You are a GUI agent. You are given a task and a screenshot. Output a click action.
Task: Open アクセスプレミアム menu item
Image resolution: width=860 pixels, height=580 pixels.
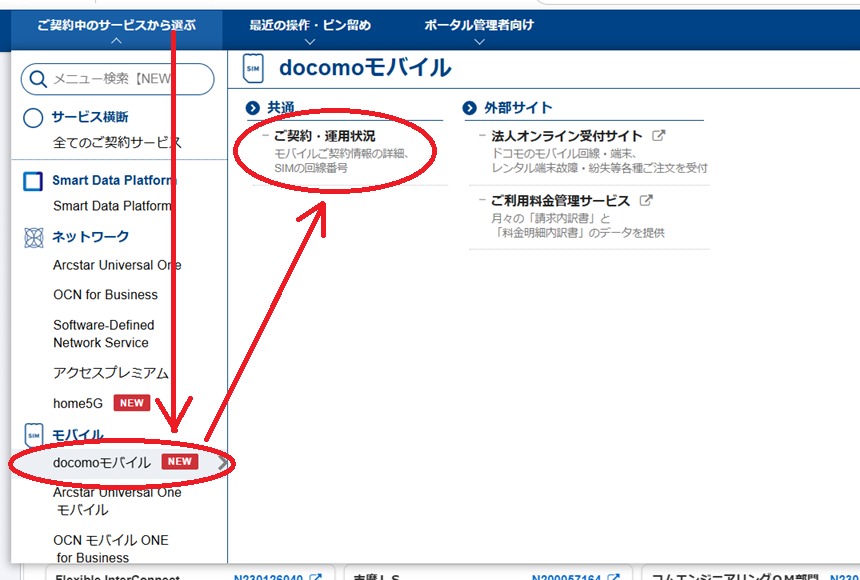(x=110, y=373)
